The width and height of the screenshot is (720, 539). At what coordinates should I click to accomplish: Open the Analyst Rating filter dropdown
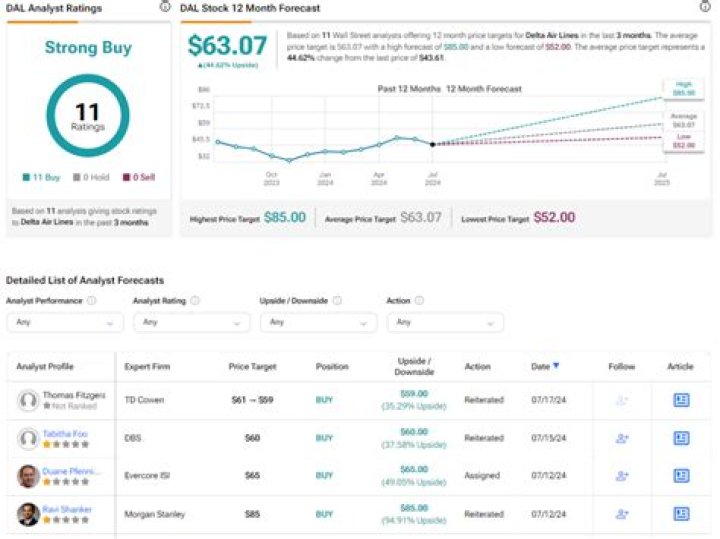(x=190, y=322)
